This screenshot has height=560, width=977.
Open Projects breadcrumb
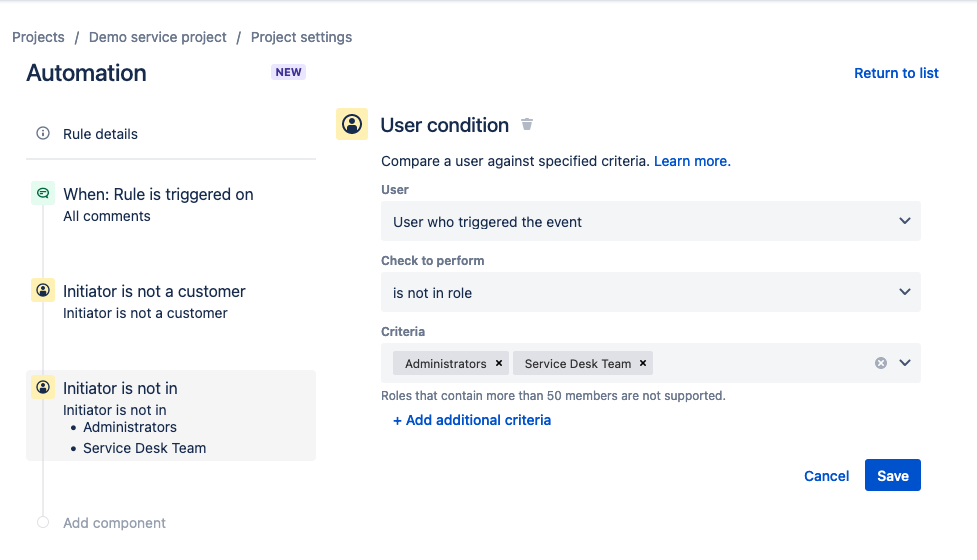click(38, 37)
